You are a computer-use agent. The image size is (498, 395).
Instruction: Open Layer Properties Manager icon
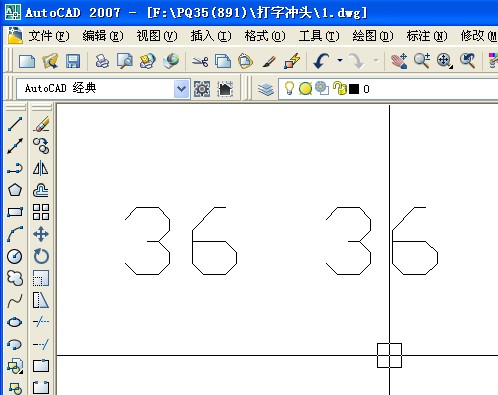click(266, 89)
